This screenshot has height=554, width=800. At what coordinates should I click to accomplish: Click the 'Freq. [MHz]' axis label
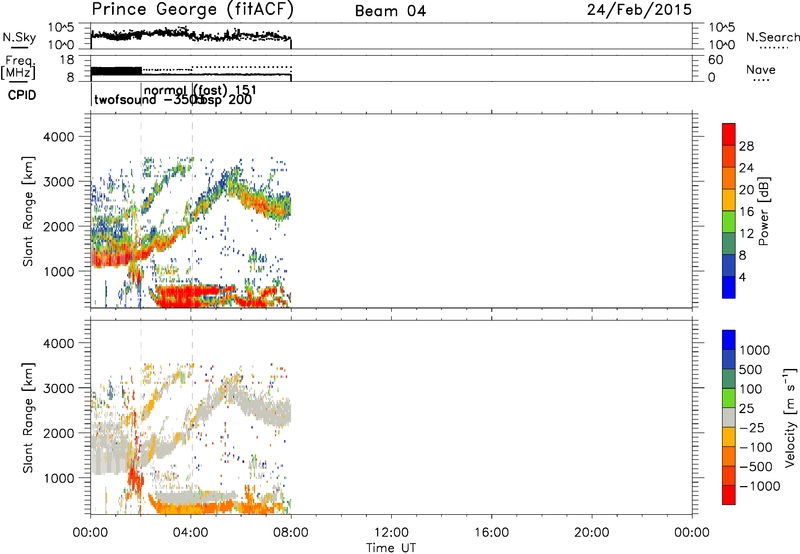tap(18, 68)
